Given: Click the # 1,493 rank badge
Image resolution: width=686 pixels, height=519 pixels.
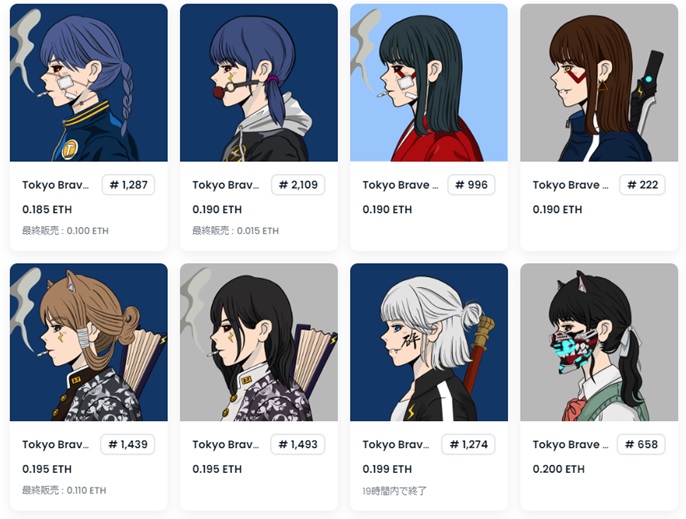Looking at the screenshot, I should click(x=298, y=444).
